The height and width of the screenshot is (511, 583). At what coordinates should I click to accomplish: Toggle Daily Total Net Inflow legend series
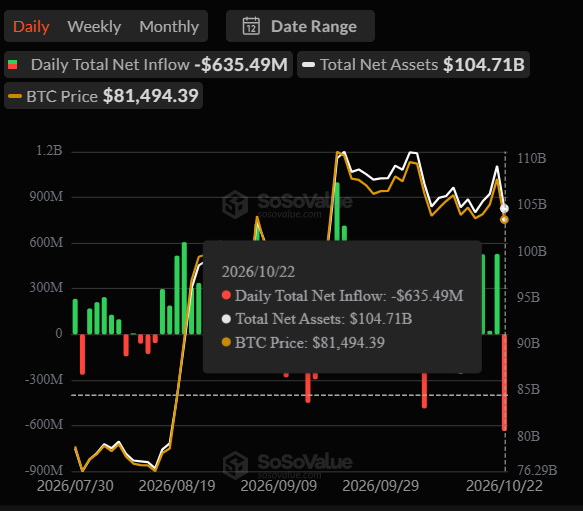[x=148, y=65]
